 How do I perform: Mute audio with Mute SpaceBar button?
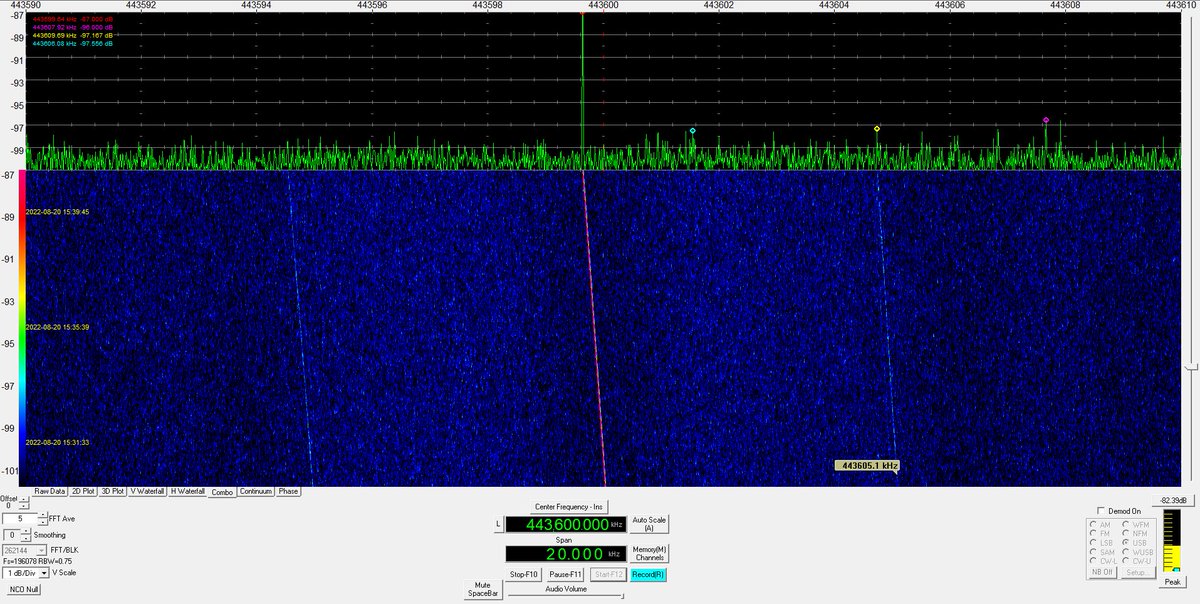pyautogui.click(x=483, y=589)
